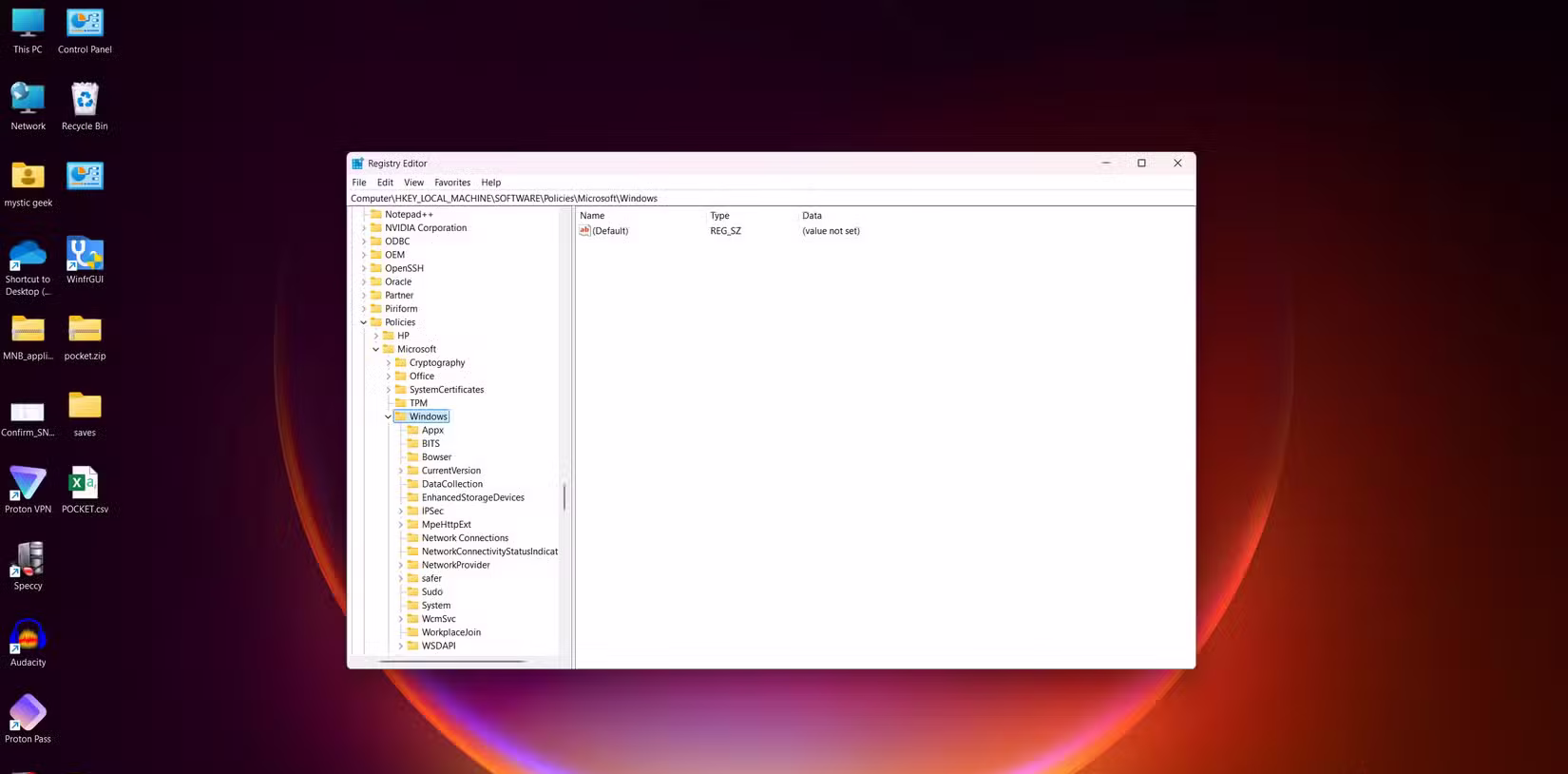The height and width of the screenshot is (774, 1568).
Task: Select the NetworkProvider key
Action: pos(455,565)
